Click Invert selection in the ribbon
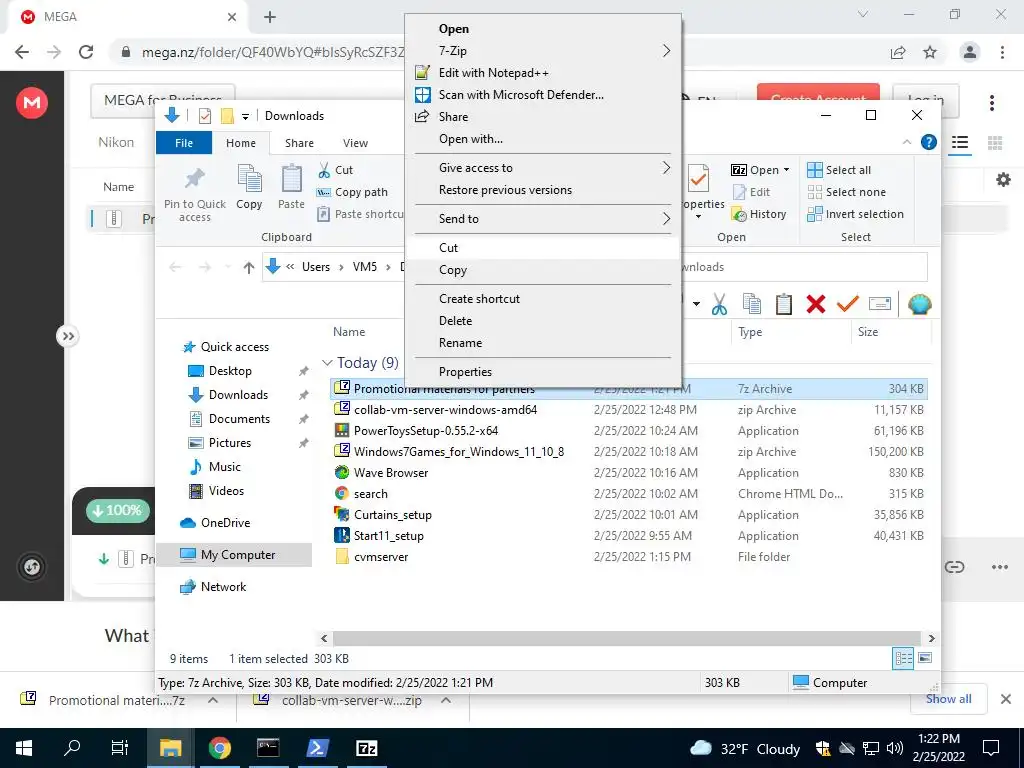 click(856, 214)
